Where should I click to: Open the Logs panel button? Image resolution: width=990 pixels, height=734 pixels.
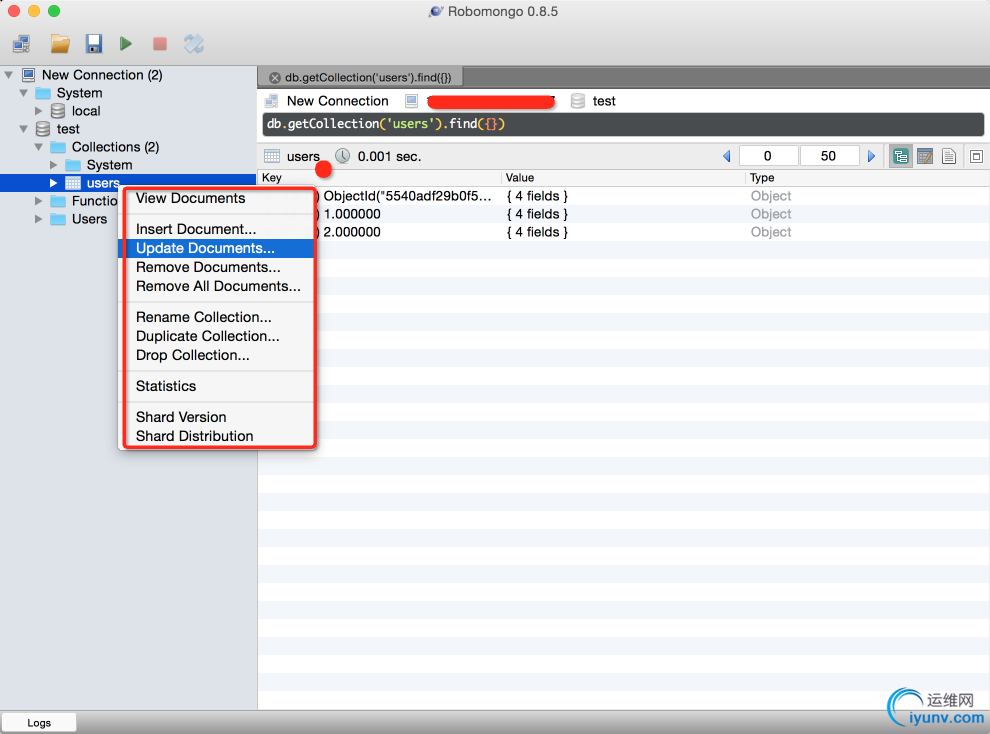pos(39,723)
